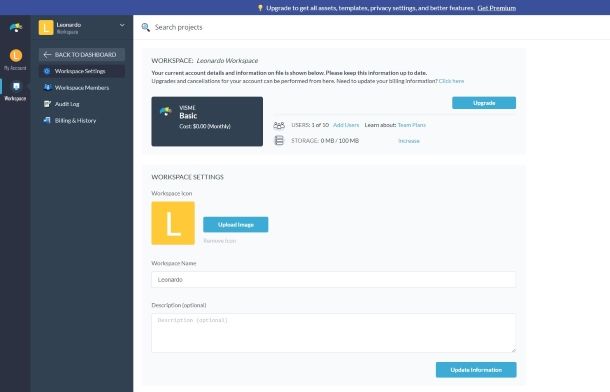The height and width of the screenshot is (392, 610).
Task: Click the Upload Image button
Action: (235, 225)
